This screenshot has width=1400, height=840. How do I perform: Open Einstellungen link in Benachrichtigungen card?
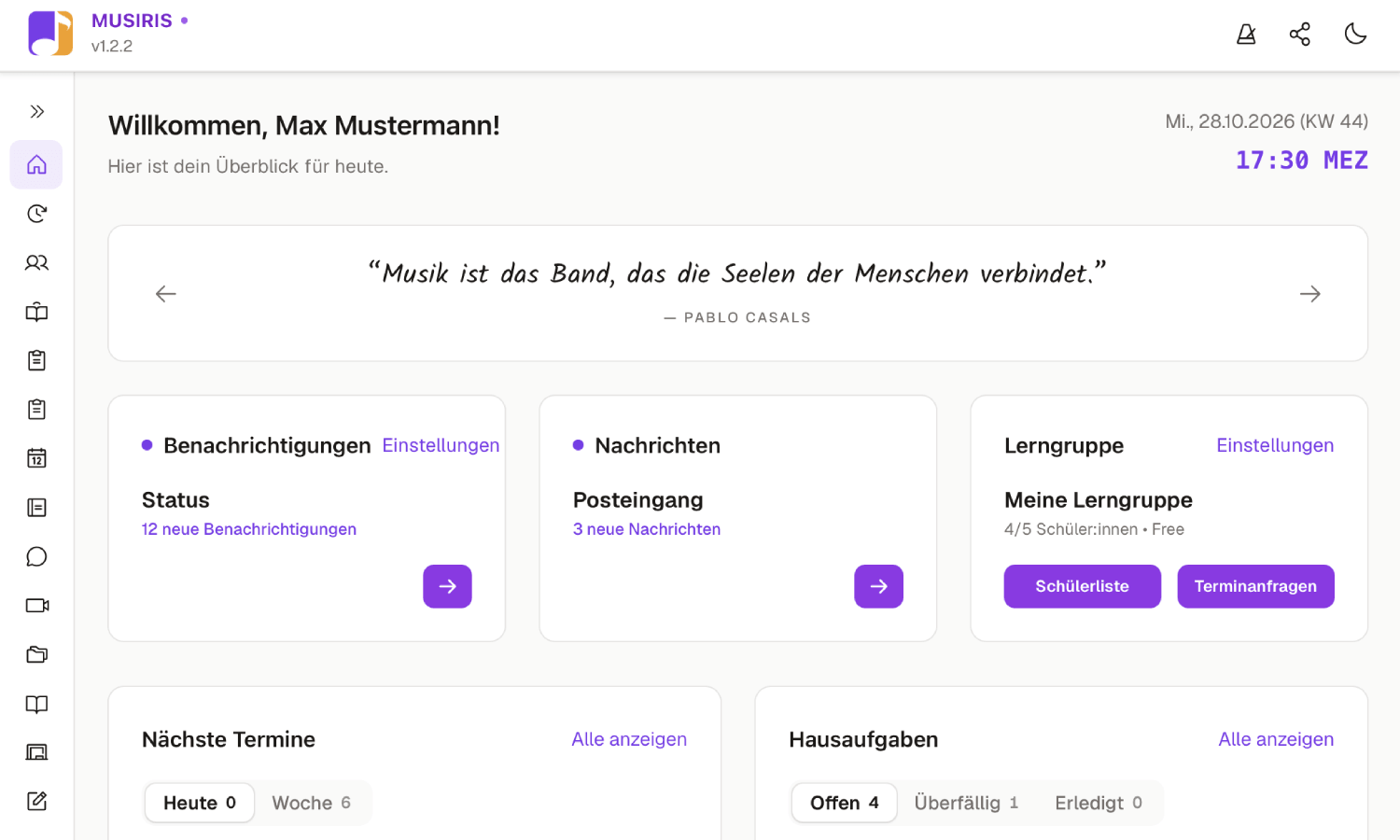441,445
